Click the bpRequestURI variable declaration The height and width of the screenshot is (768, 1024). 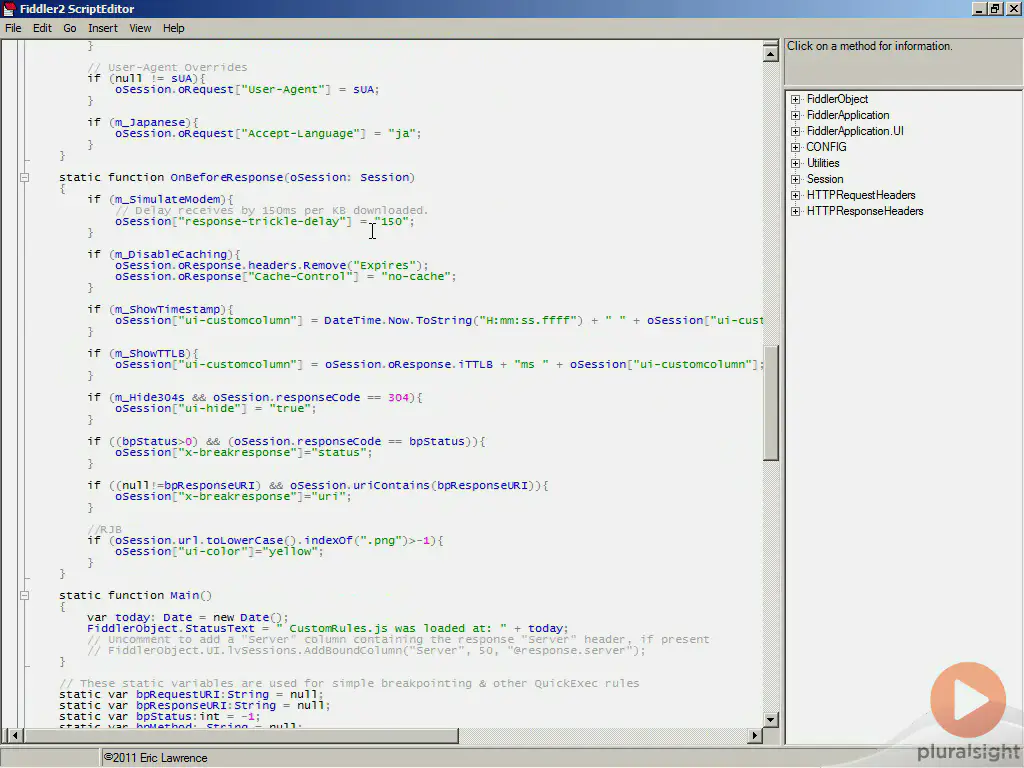pyautogui.click(x=191, y=694)
